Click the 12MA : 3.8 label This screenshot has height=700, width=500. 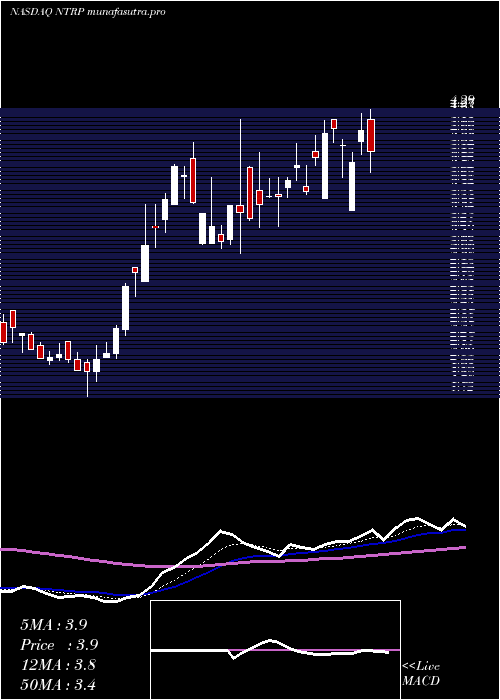58,665
